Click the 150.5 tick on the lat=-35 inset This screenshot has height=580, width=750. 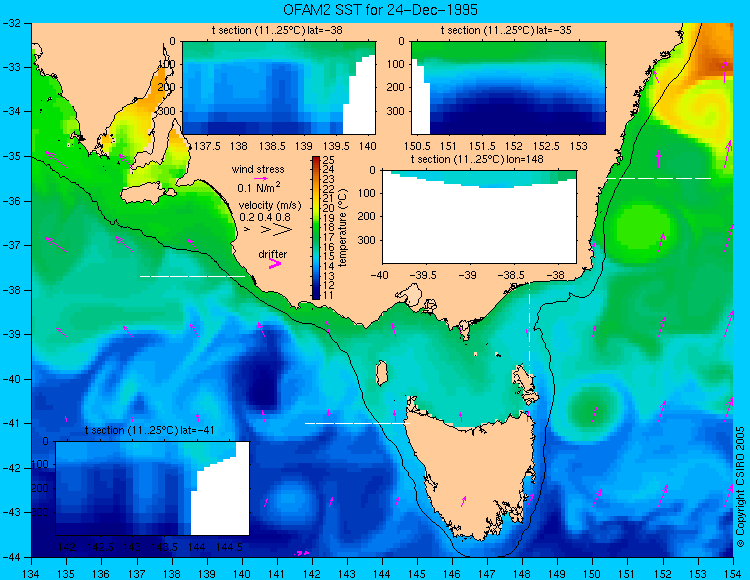[x=416, y=146]
